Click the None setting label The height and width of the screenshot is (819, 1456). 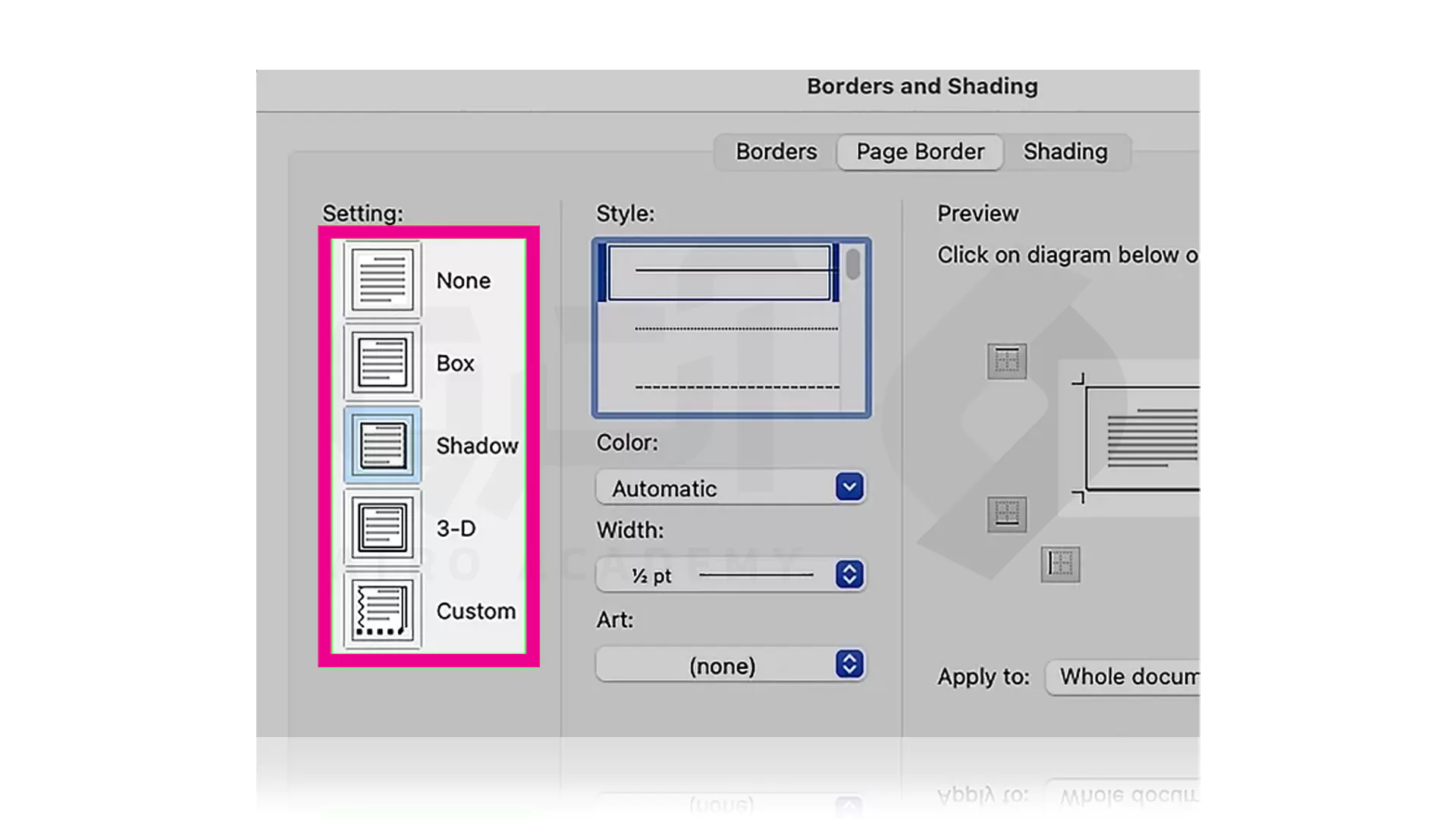pos(463,281)
